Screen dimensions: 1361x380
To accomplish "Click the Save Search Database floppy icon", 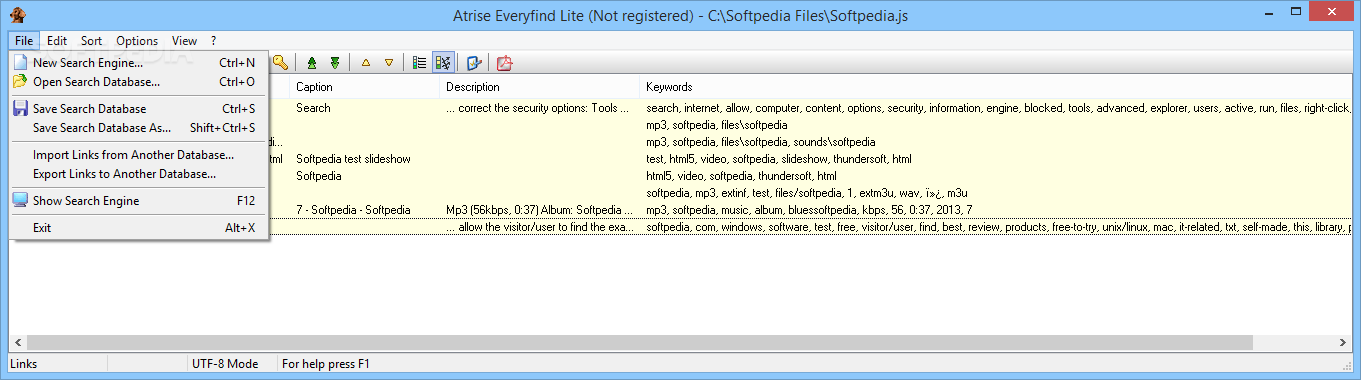I will (20, 109).
